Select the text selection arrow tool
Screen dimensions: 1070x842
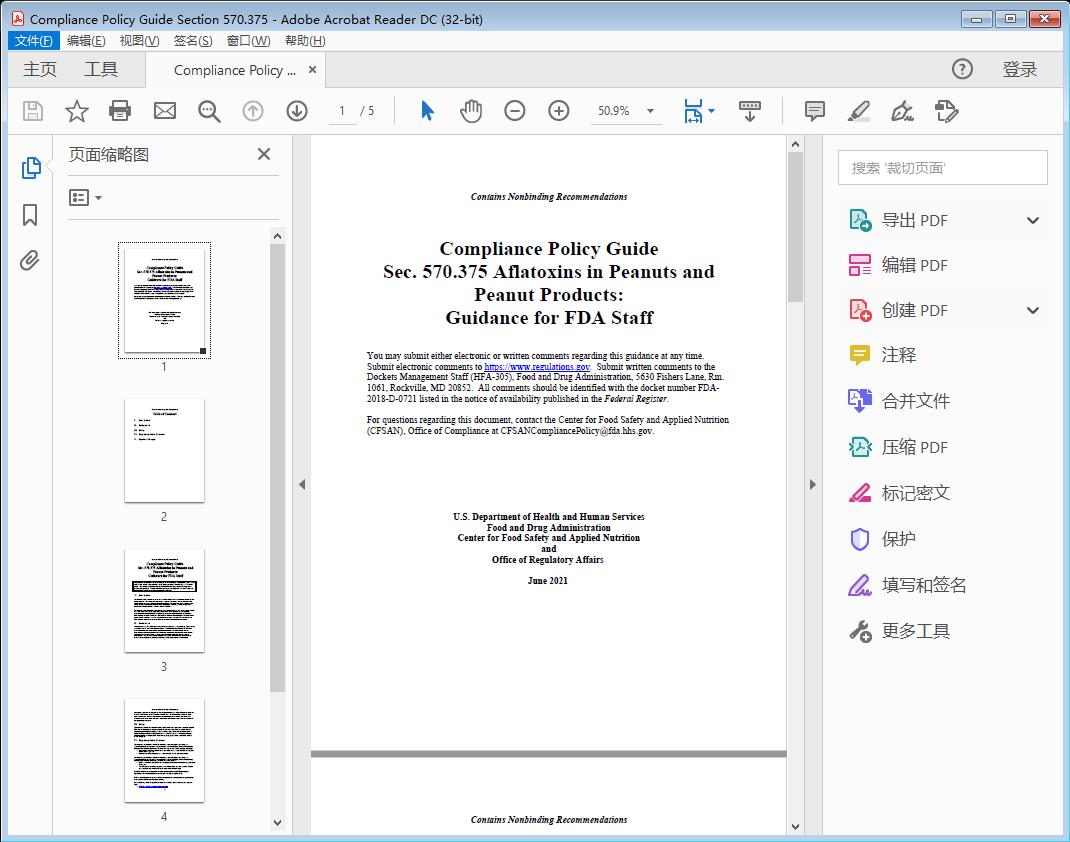424,111
